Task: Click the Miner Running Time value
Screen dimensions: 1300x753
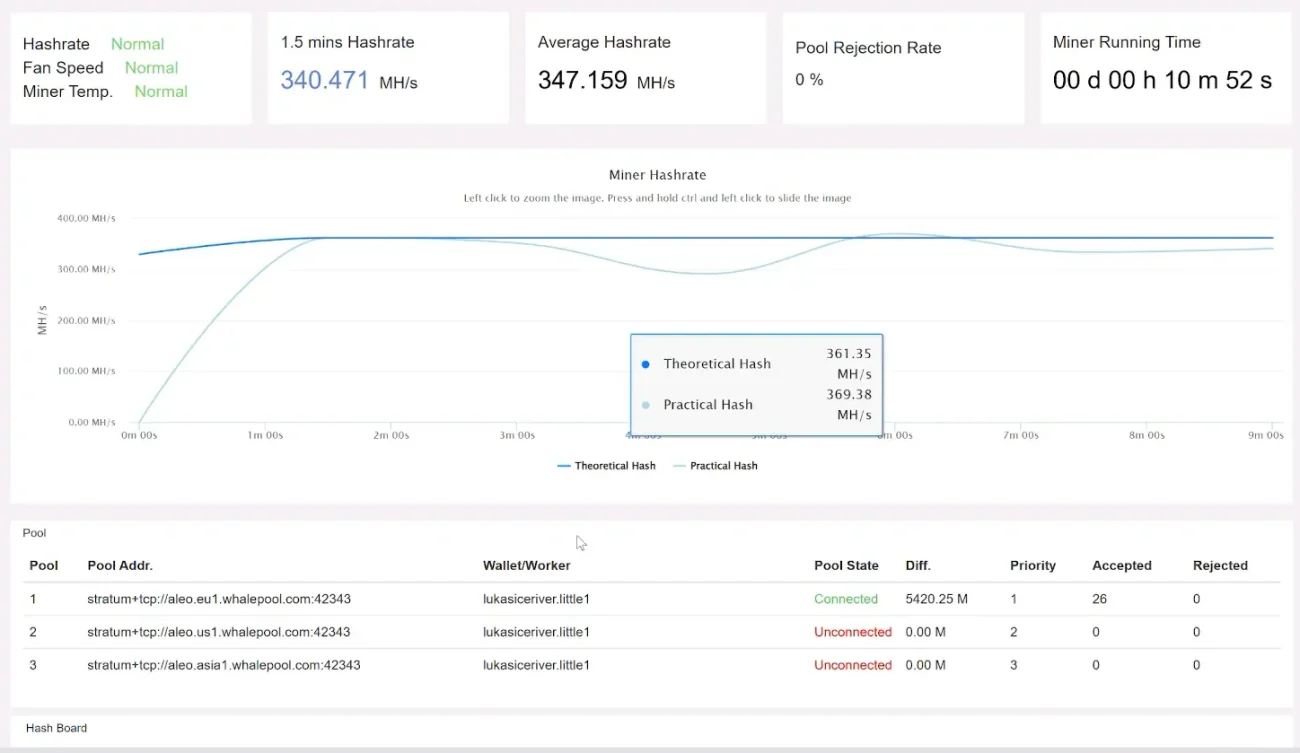Action: point(1162,81)
